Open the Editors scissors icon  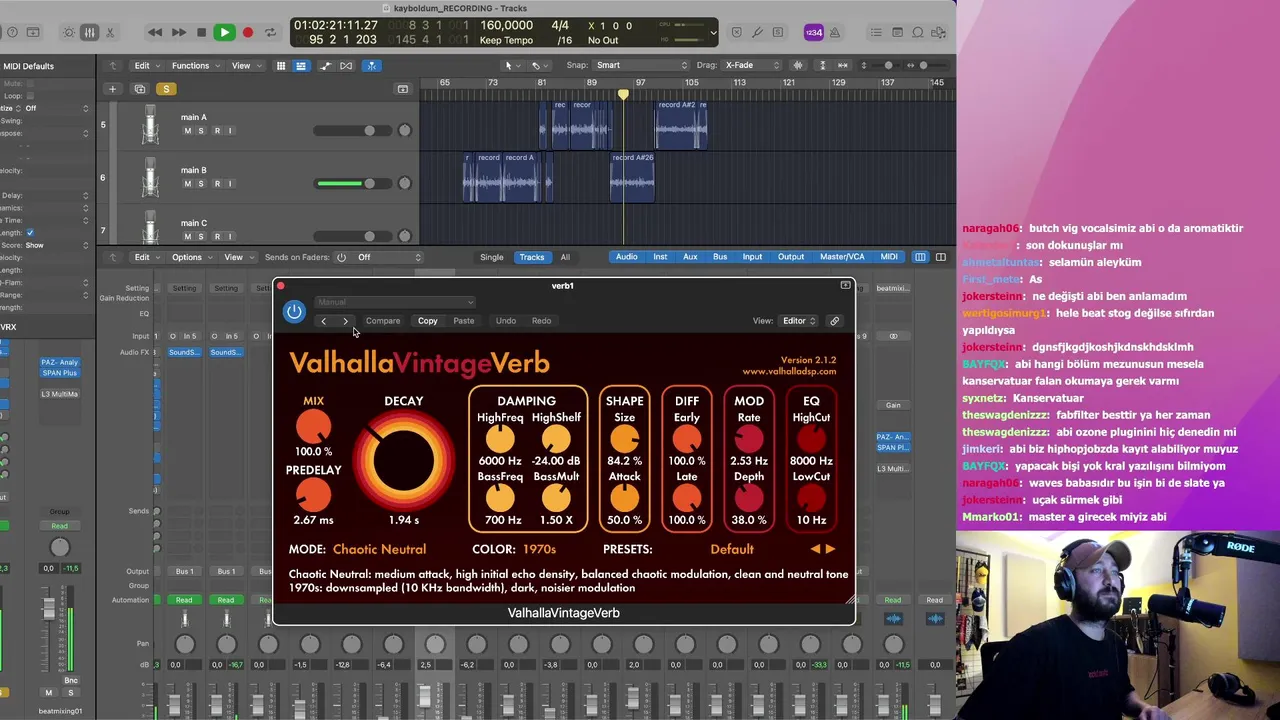click(110, 32)
